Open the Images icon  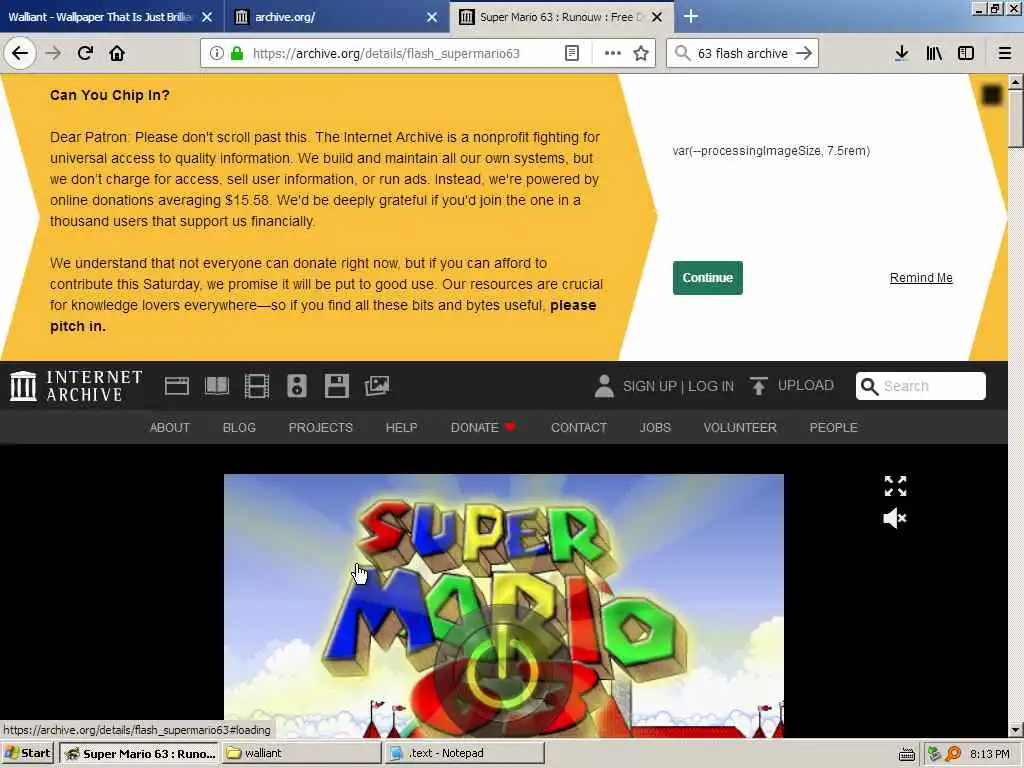pyautogui.click(x=377, y=386)
